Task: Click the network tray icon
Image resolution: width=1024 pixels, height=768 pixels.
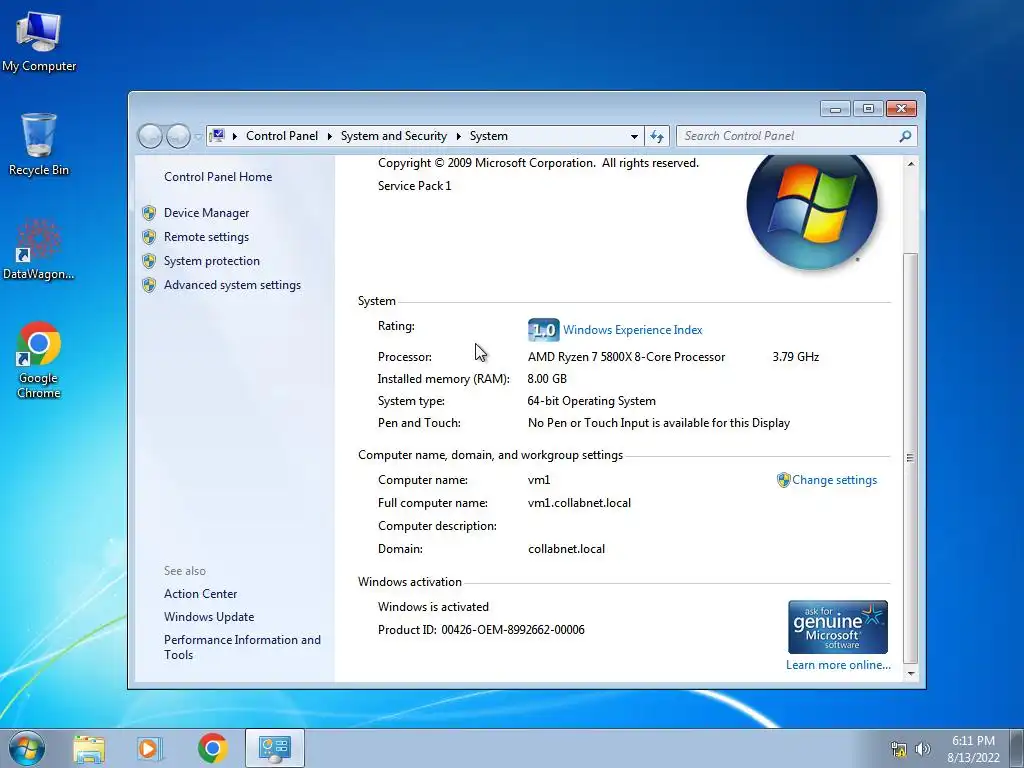Action: (x=899, y=749)
